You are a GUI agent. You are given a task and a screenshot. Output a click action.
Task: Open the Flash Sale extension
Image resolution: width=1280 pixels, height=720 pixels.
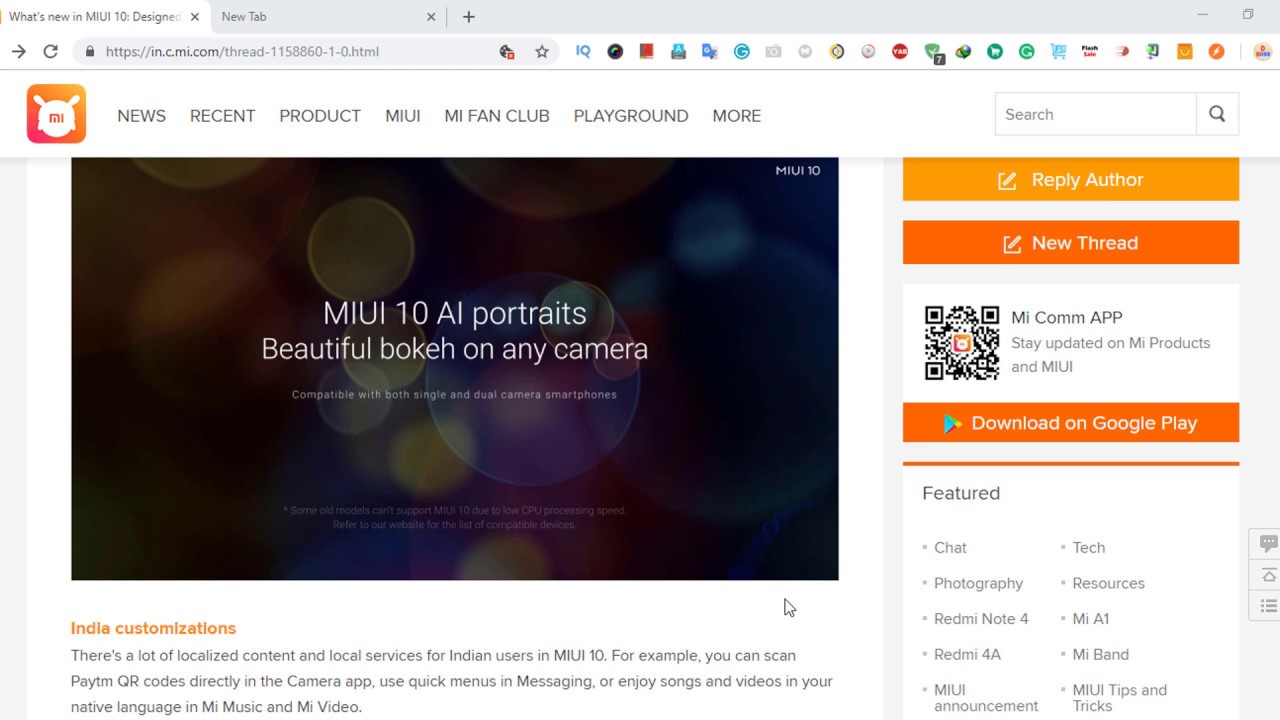coord(1089,52)
